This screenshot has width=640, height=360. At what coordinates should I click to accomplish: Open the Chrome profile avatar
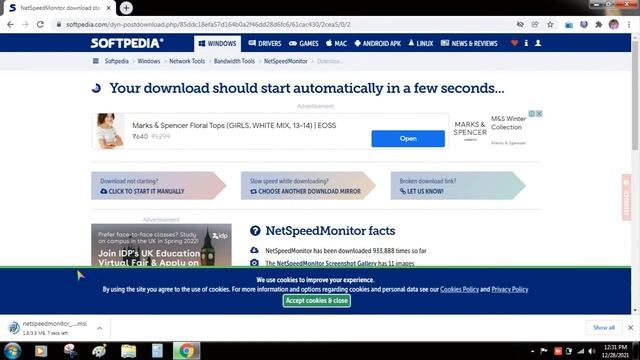[x=613, y=24]
